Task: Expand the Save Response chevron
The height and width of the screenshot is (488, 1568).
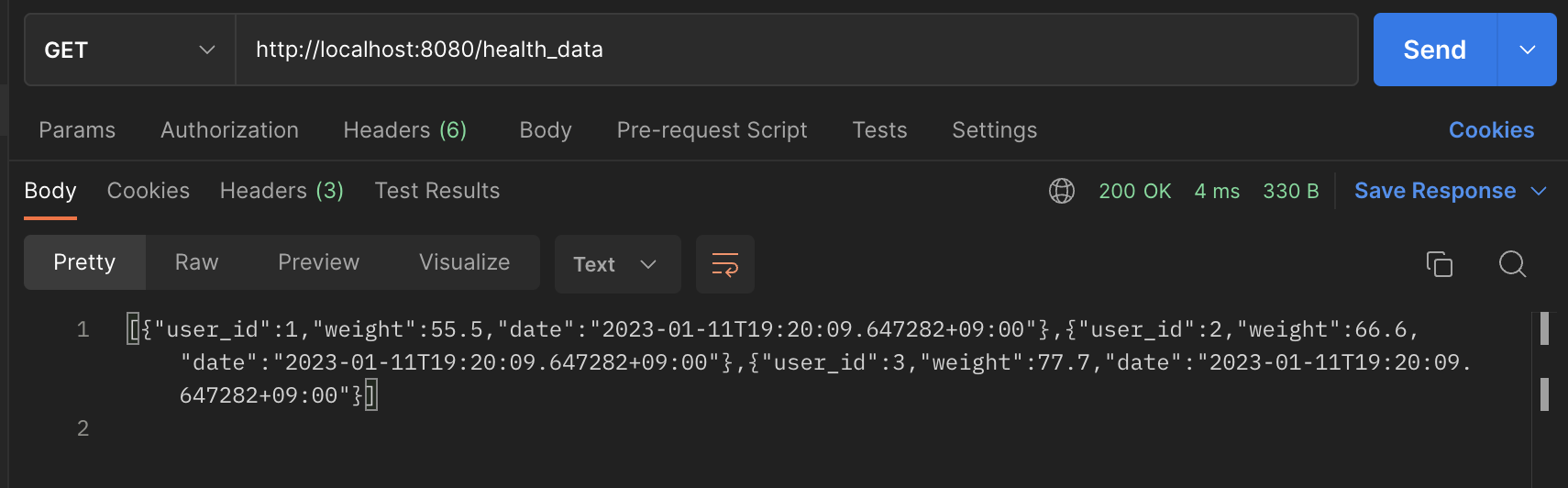Action: coord(1539,191)
